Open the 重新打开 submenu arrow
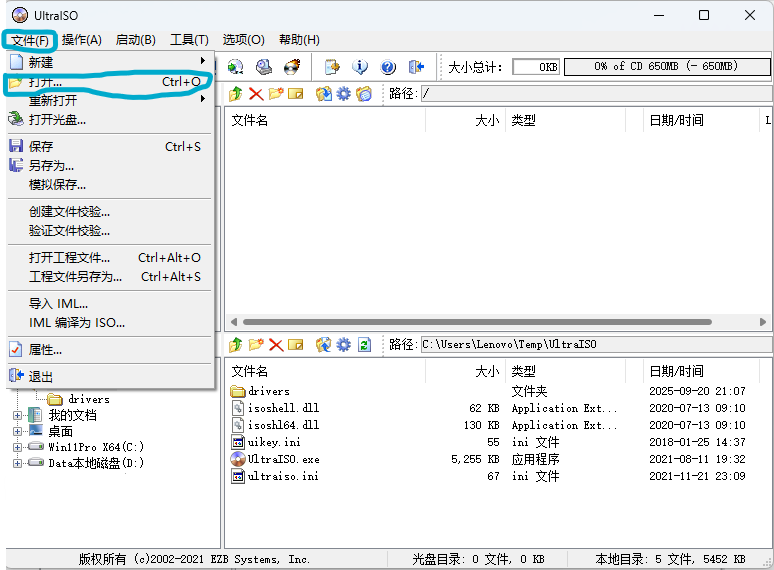774x570 pixels. 202,99
